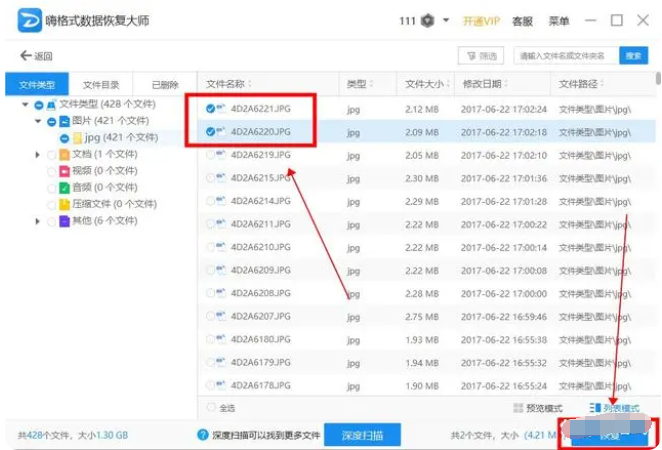Click the 4D2A6207.JPG image file icon

tap(221, 316)
